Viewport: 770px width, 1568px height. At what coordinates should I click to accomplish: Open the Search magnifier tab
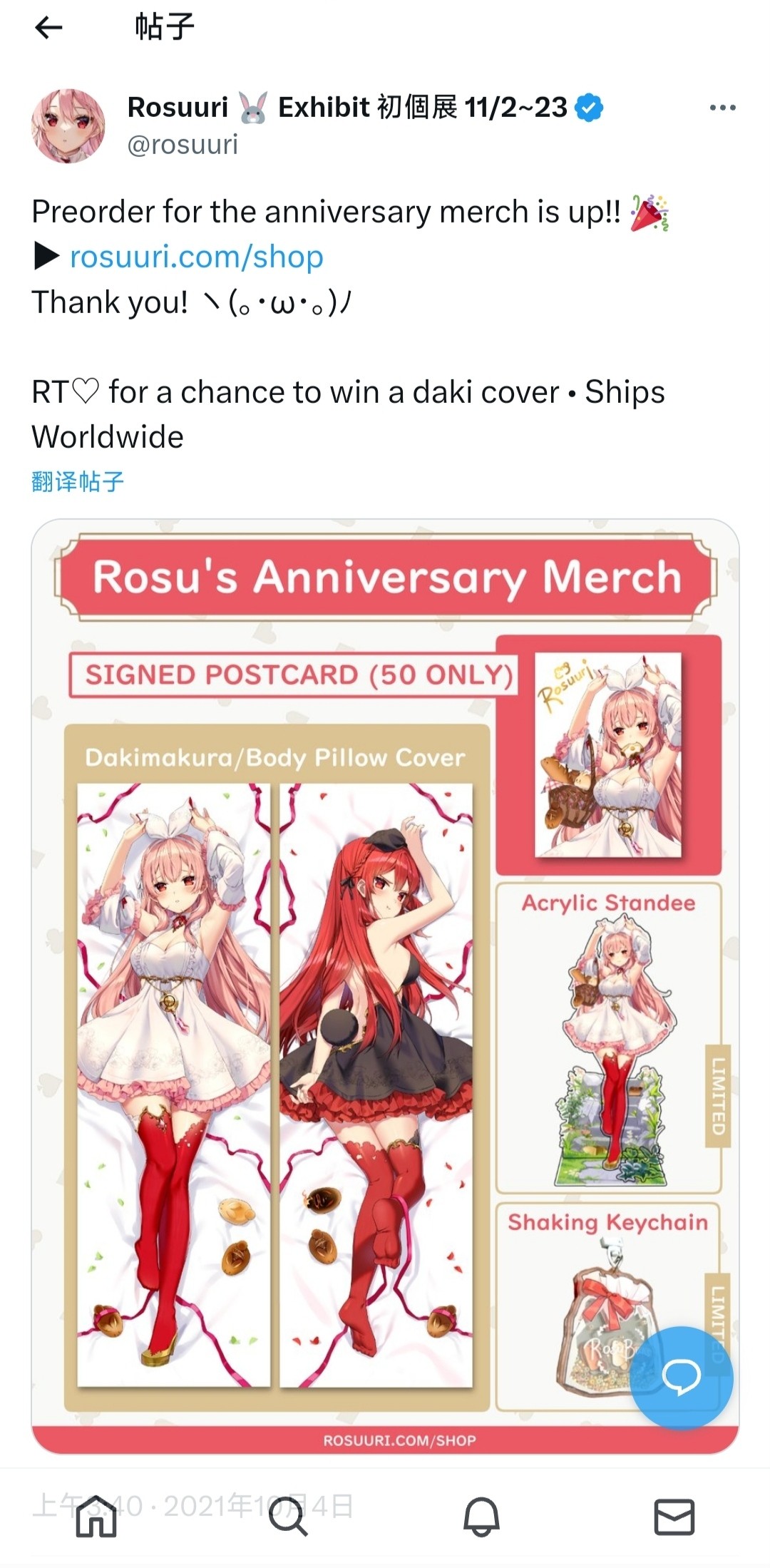[288, 1517]
